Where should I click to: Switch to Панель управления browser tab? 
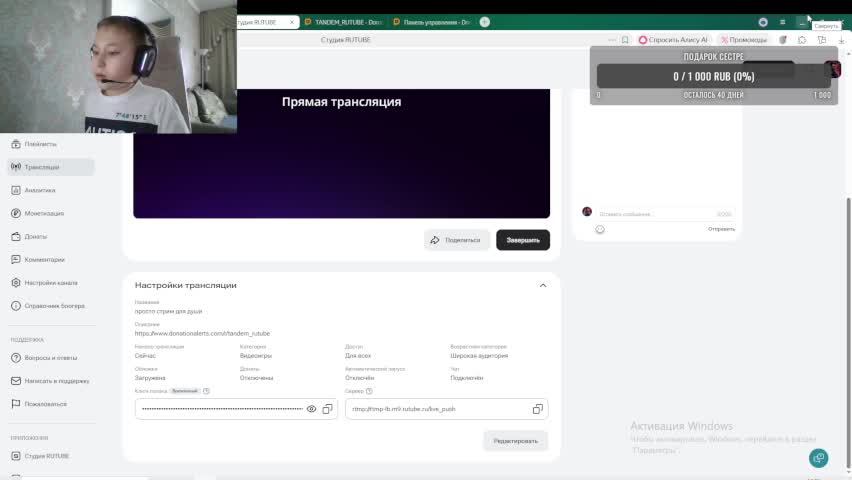(432, 22)
